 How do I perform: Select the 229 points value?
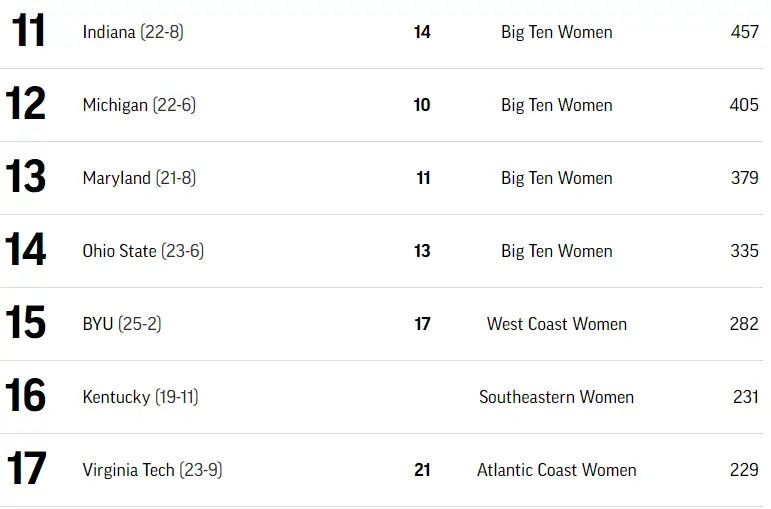coord(744,470)
